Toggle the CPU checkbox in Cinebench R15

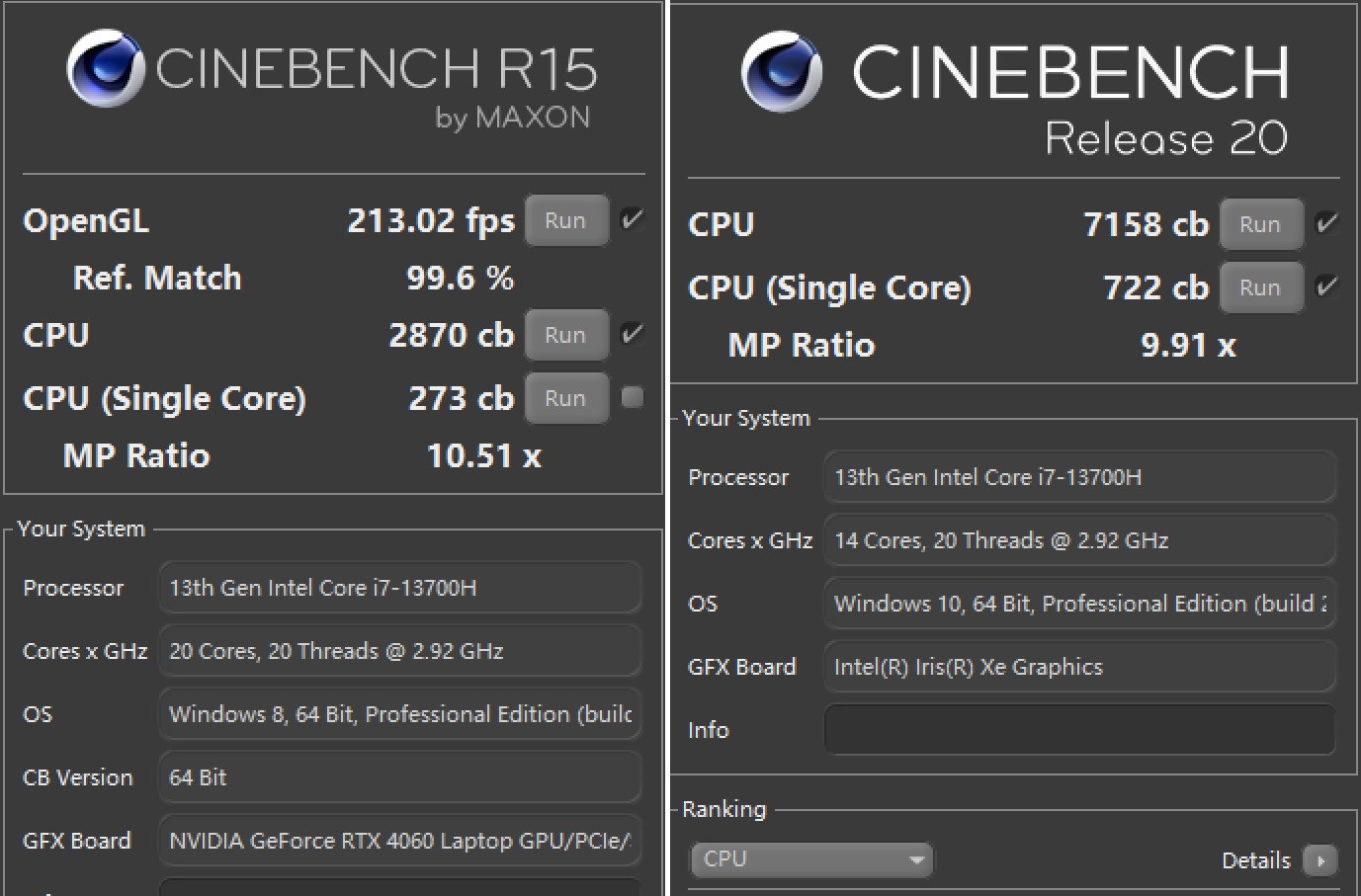632,334
